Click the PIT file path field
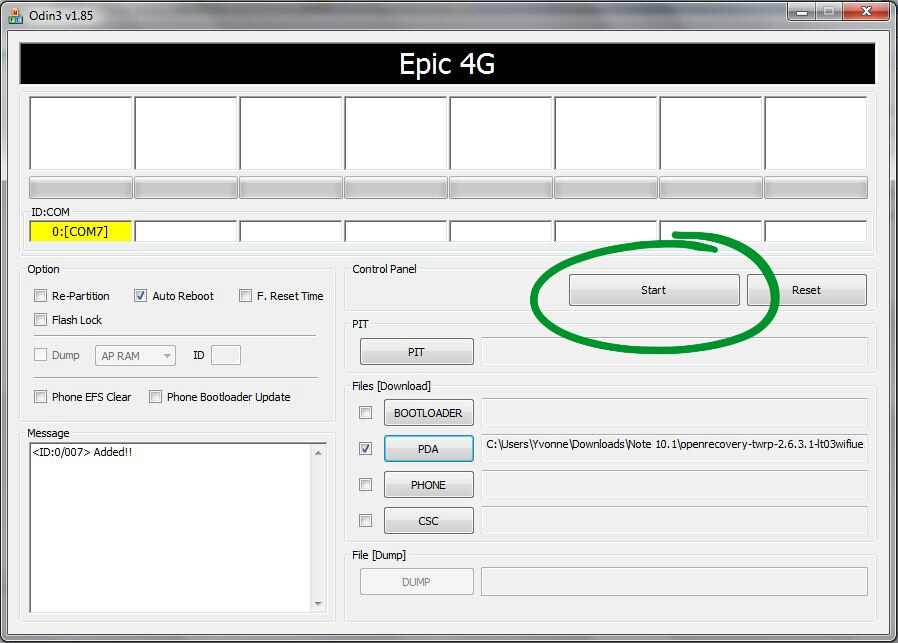 (674, 351)
